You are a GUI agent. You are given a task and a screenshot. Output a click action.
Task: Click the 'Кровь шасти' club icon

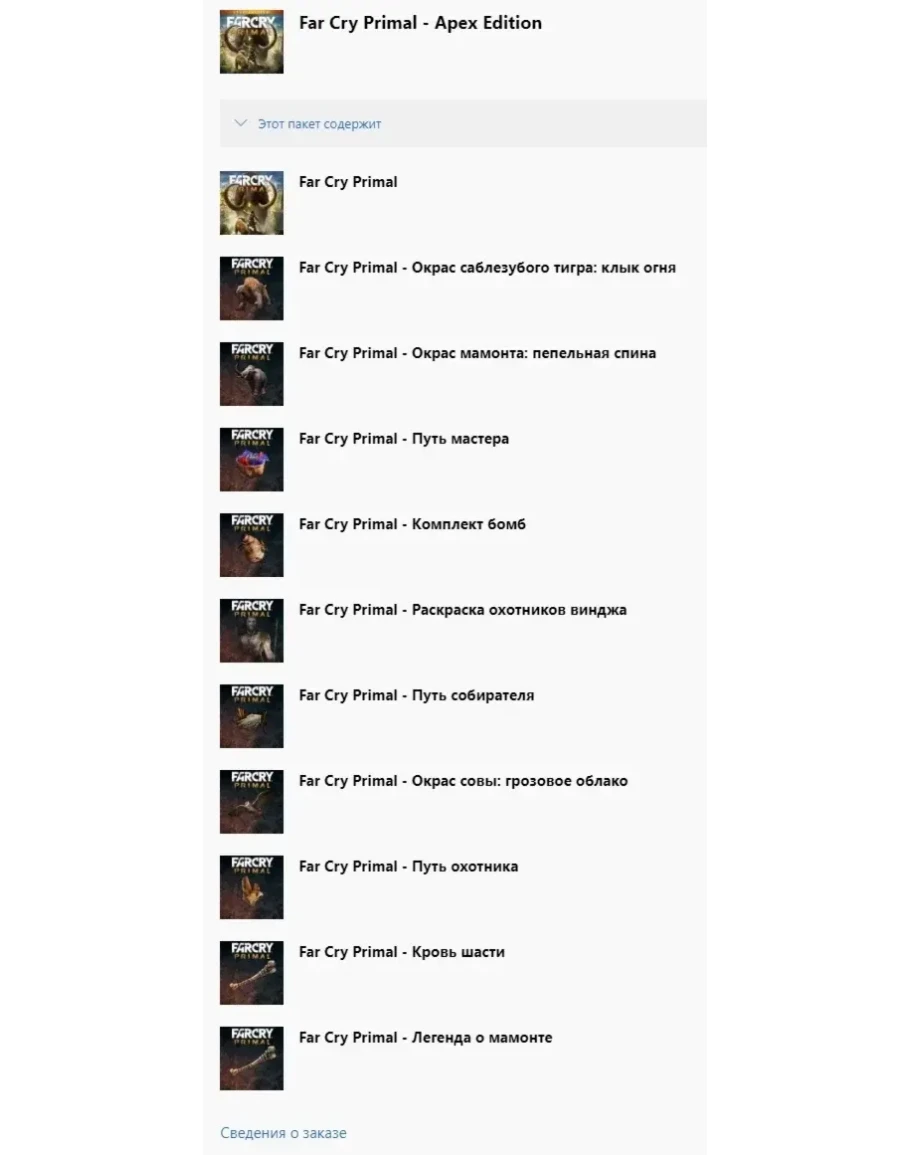251,972
